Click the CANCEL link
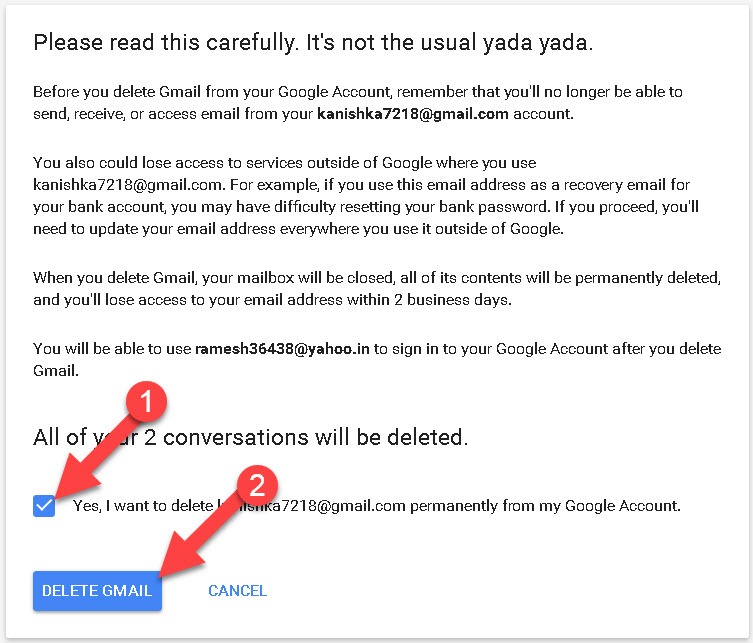Viewport: 753px width, 643px height. pyautogui.click(x=237, y=591)
